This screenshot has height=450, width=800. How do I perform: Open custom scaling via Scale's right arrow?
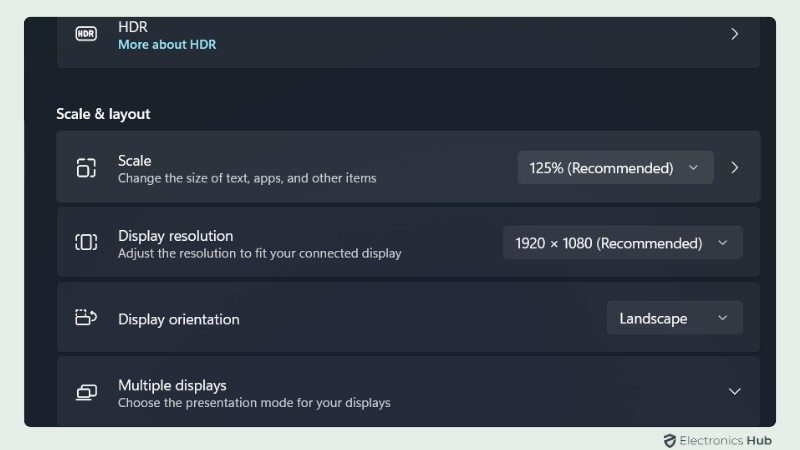(735, 168)
